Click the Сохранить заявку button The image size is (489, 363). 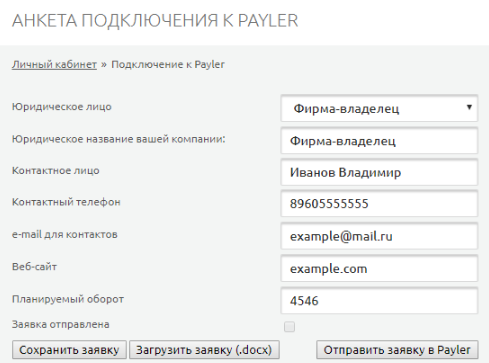tap(69, 350)
